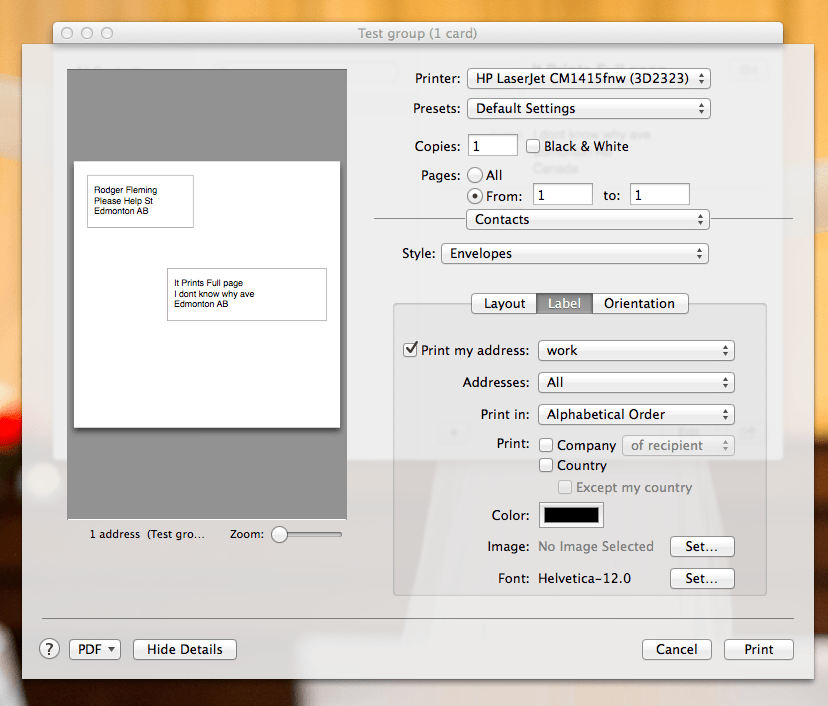Image resolution: width=828 pixels, height=706 pixels.
Task: Select the 'All' pages radio button
Action: pyautogui.click(x=475, y=174)
